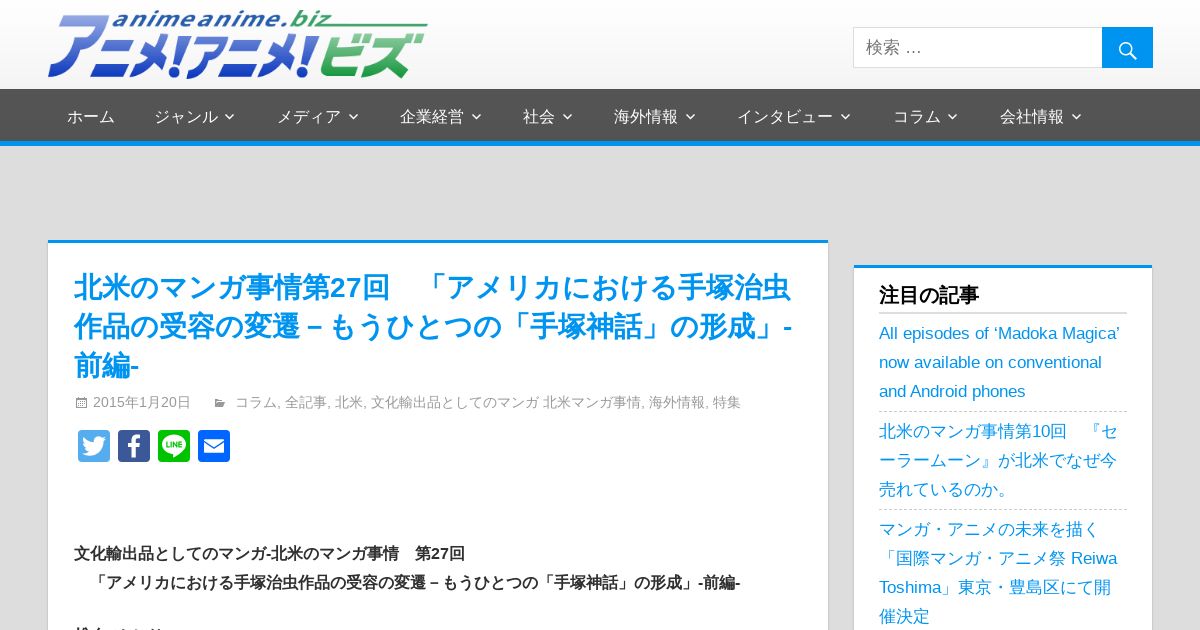
Task: Expand the インタビュー dropdown chevron
Action: [x=845, y=117]
